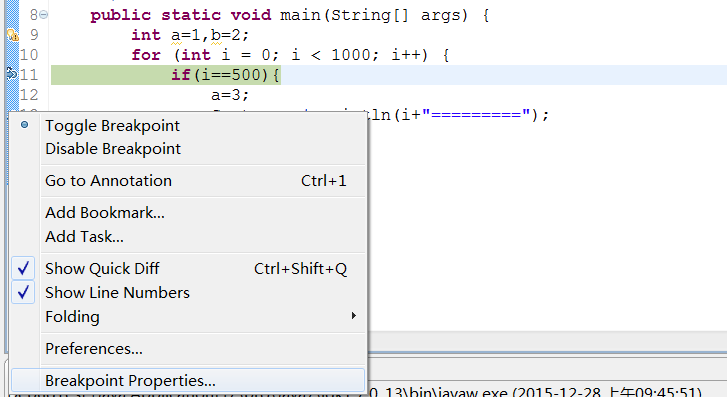Click the javaw.exe console launch label
727x397 pixels.
click(x=536, y=392)
